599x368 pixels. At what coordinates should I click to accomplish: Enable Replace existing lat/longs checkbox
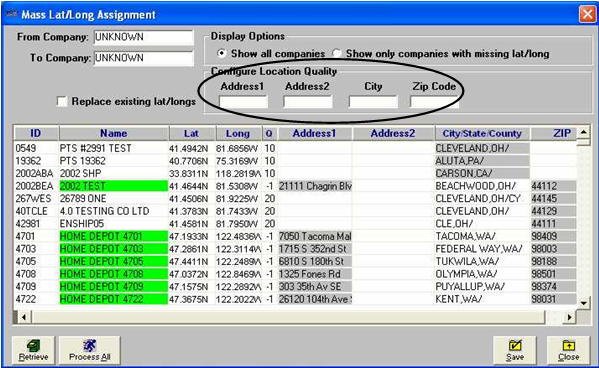click(62, 101)
